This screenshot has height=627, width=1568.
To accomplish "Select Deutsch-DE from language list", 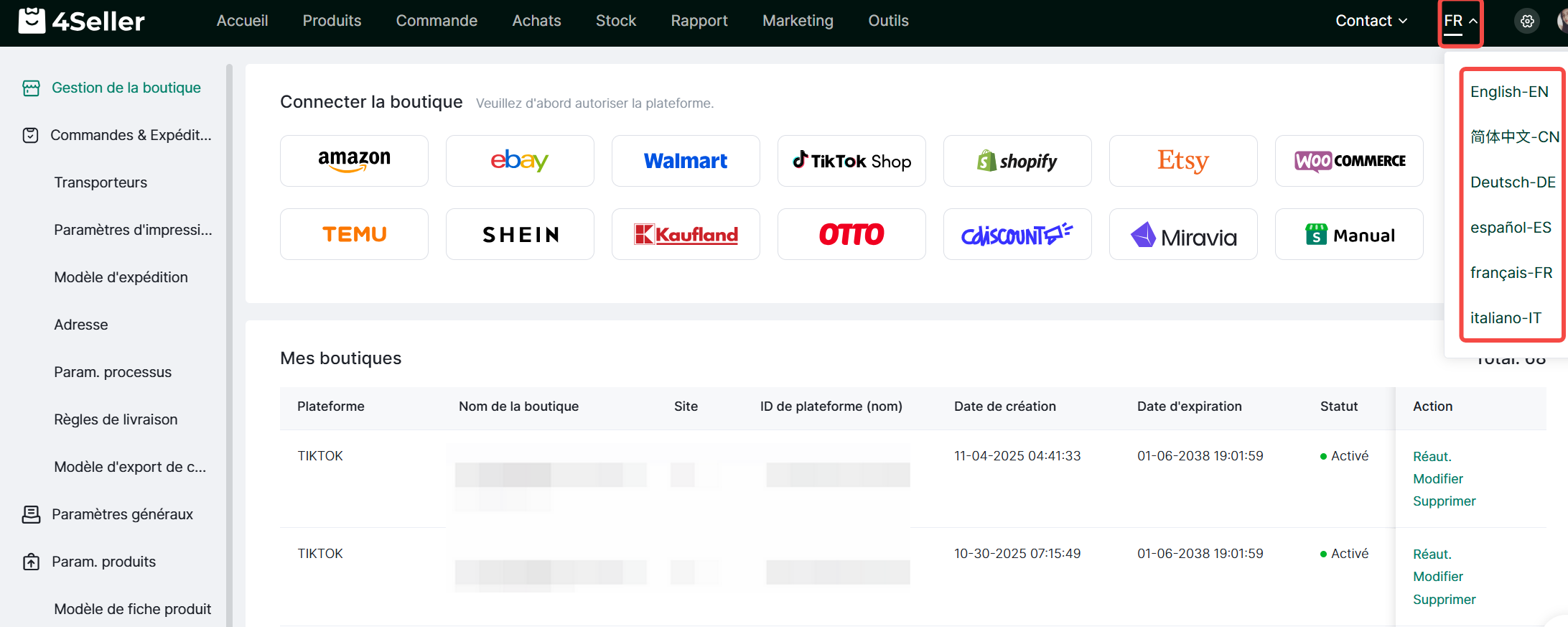I will point(1512,182).
